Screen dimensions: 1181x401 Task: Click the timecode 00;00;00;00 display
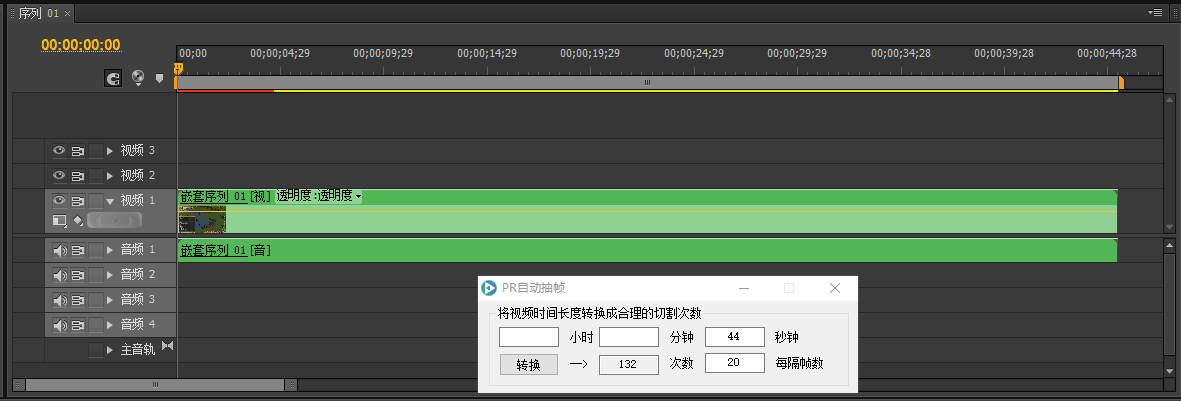click(80, 45)
